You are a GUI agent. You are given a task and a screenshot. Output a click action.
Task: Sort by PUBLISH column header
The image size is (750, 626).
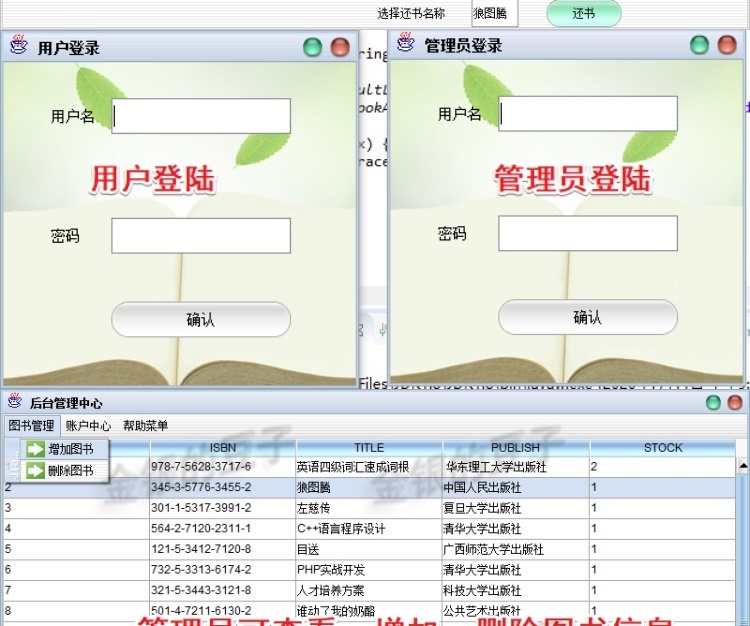tap(516, 448)
